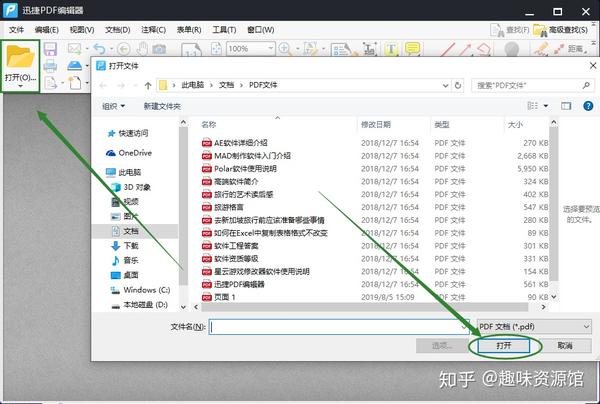
Task: Click 文档 in the address breadcrumb
Action: click(x=226, y=85)
